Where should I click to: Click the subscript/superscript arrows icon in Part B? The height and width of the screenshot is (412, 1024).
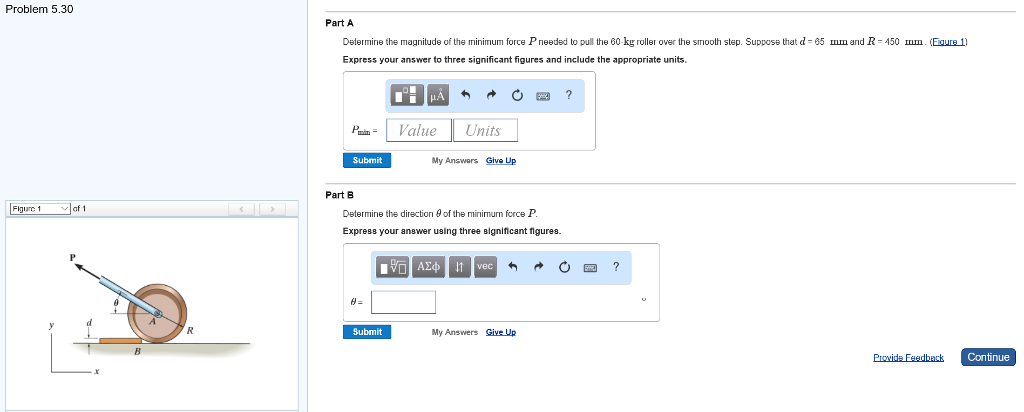pos(458,267)
